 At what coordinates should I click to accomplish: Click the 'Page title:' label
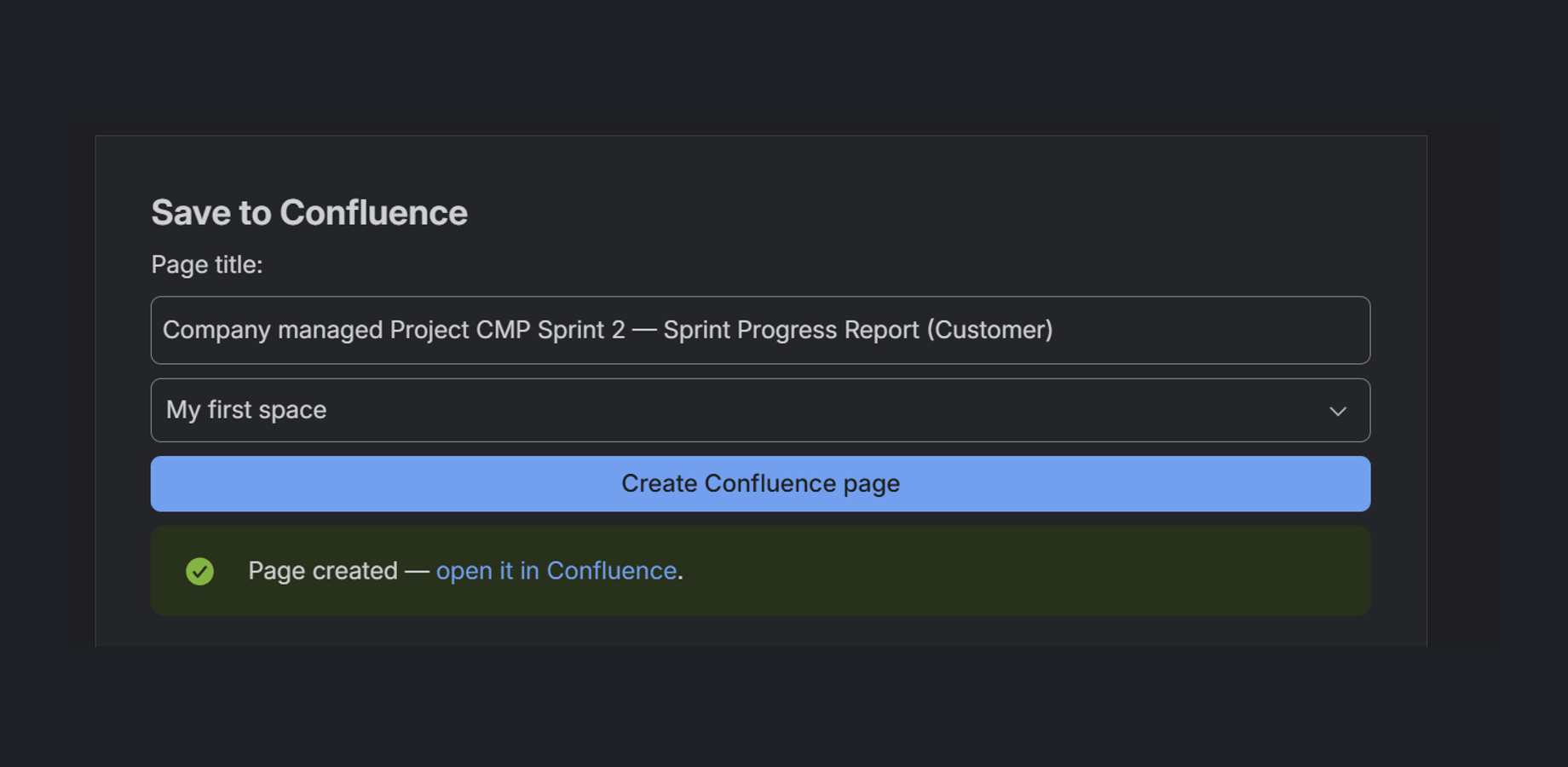pyautogui.click(x=207, y=265)
